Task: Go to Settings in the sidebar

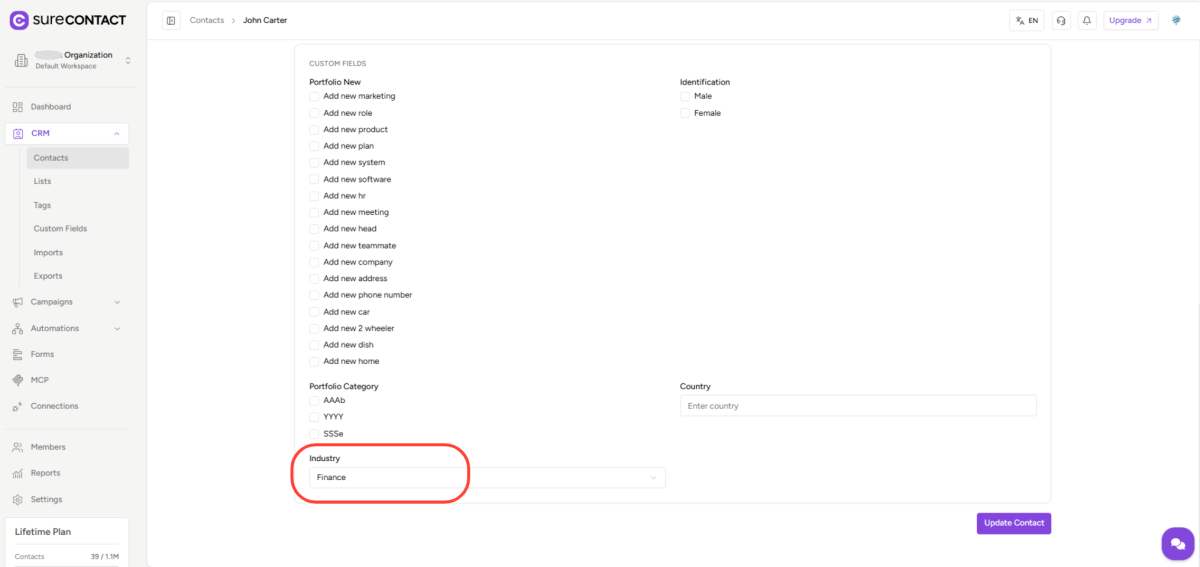Action: tap(46, 499)
